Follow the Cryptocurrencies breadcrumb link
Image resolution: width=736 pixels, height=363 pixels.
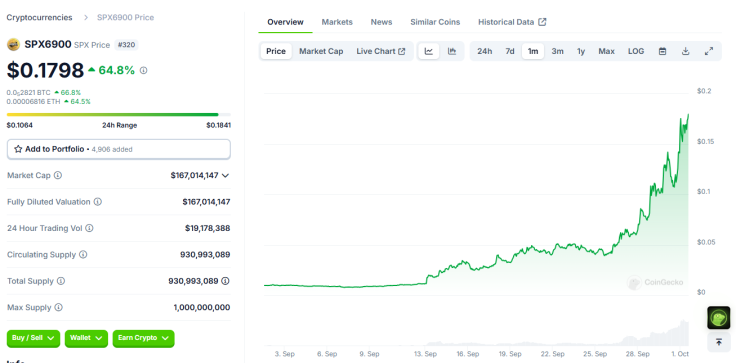click(x=39, y=17)
